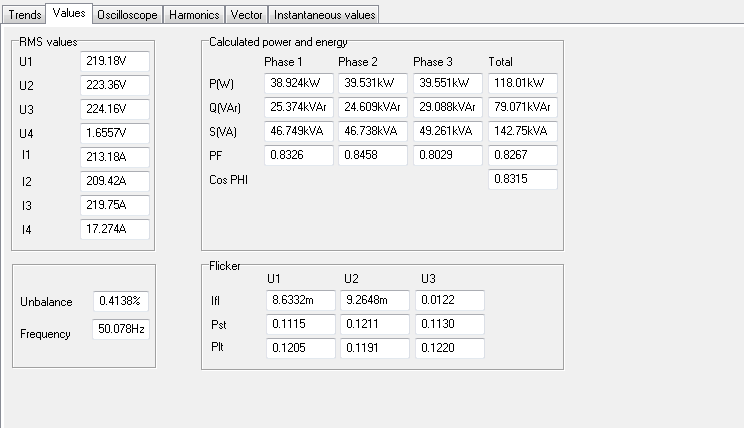
Task: Click the U4 RMS value field
Action: click(x=114, y=133)
